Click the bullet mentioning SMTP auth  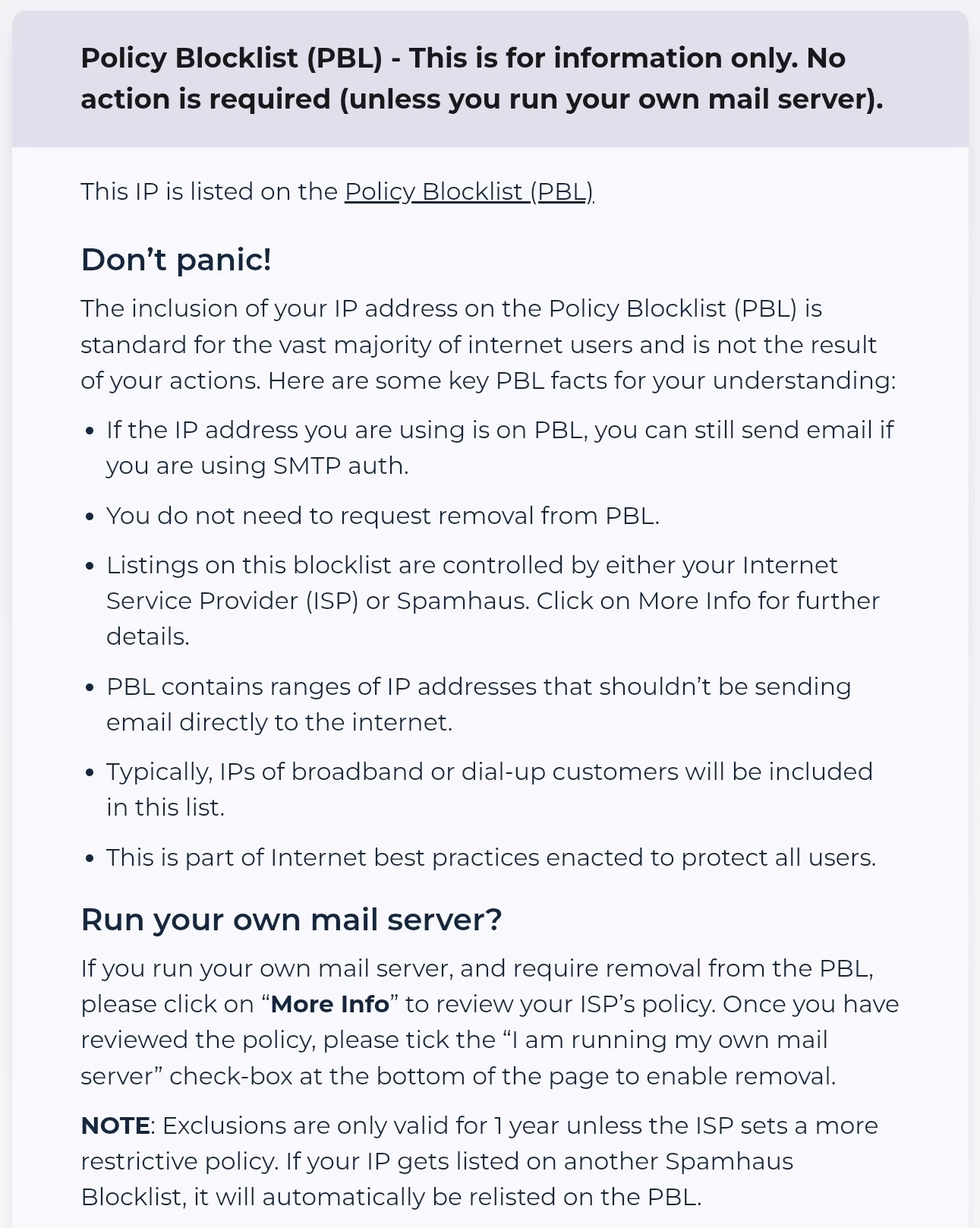click(x=499, y=448)
